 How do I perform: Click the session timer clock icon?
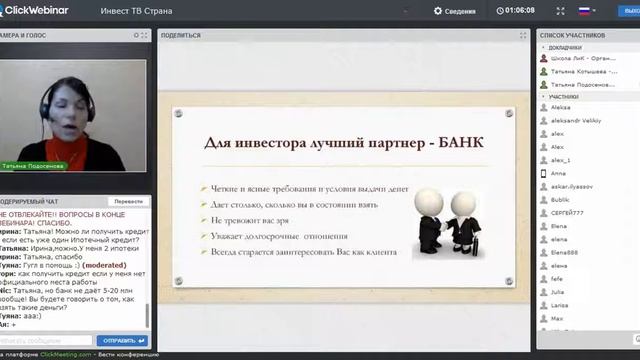[x=500, y=11]
